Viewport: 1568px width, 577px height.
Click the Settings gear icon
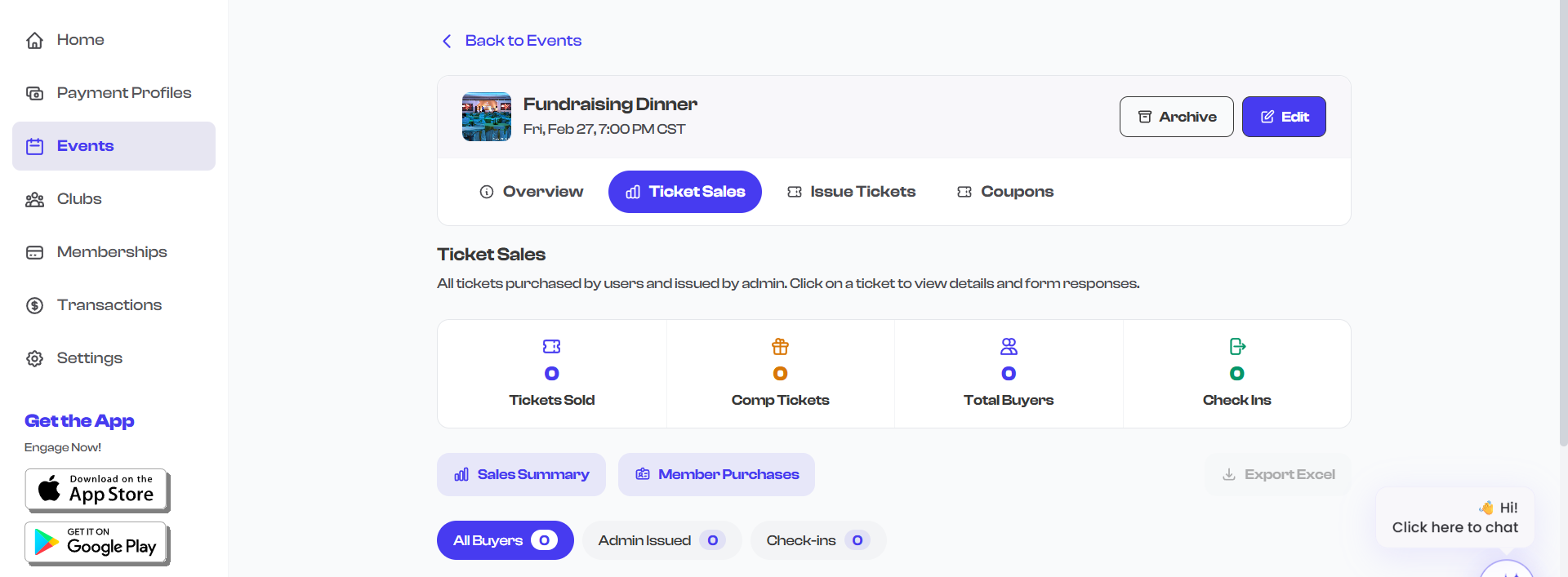point(34,358)
